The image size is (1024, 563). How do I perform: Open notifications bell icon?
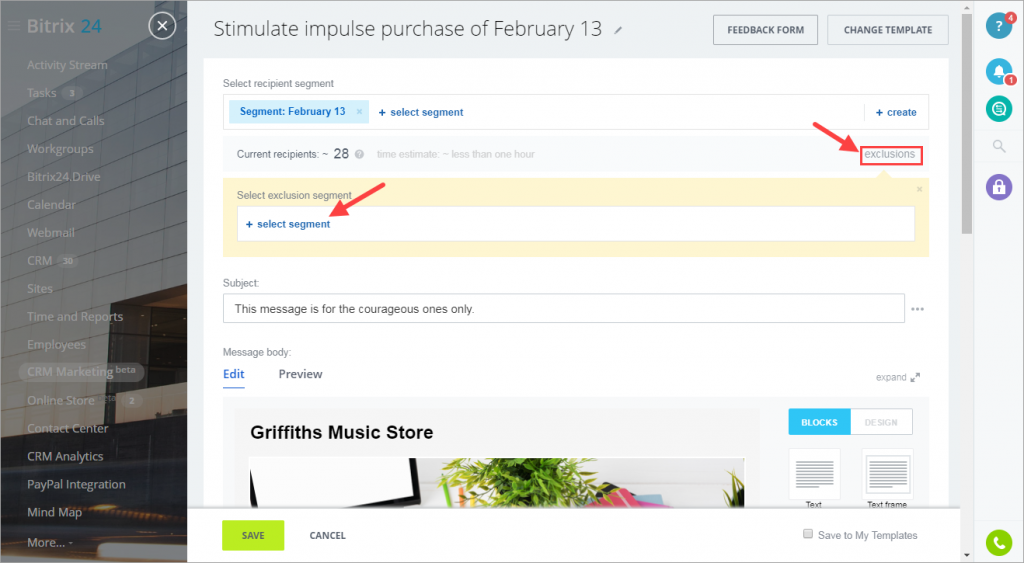pos(999,71)
